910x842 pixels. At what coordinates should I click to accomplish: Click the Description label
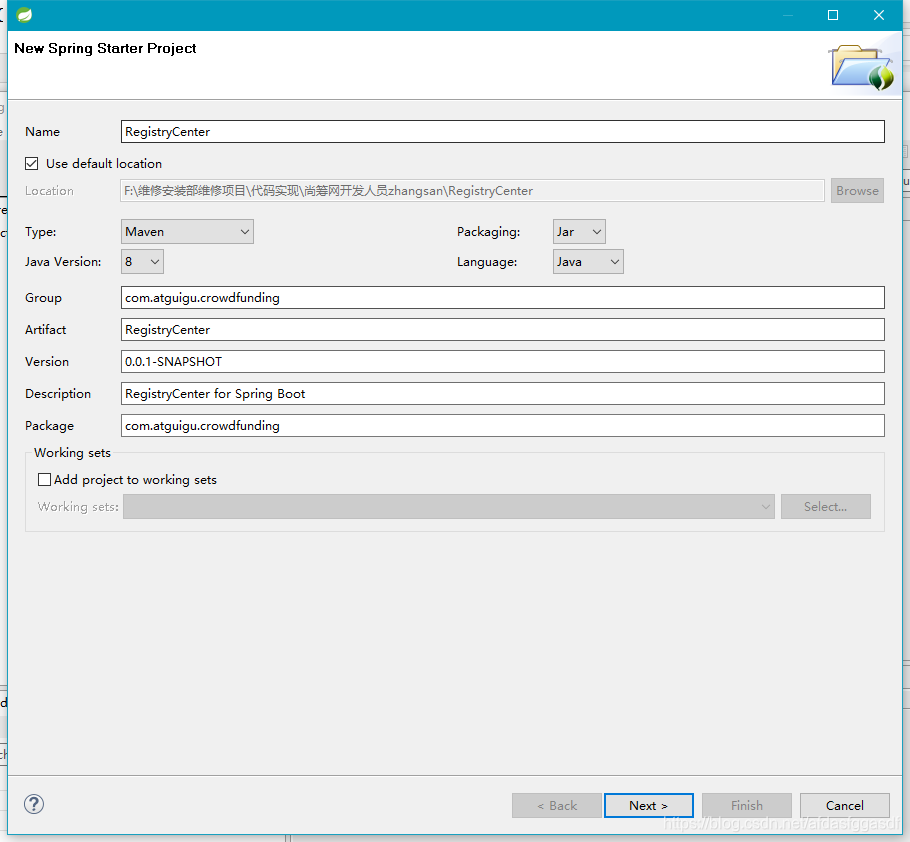58,393
